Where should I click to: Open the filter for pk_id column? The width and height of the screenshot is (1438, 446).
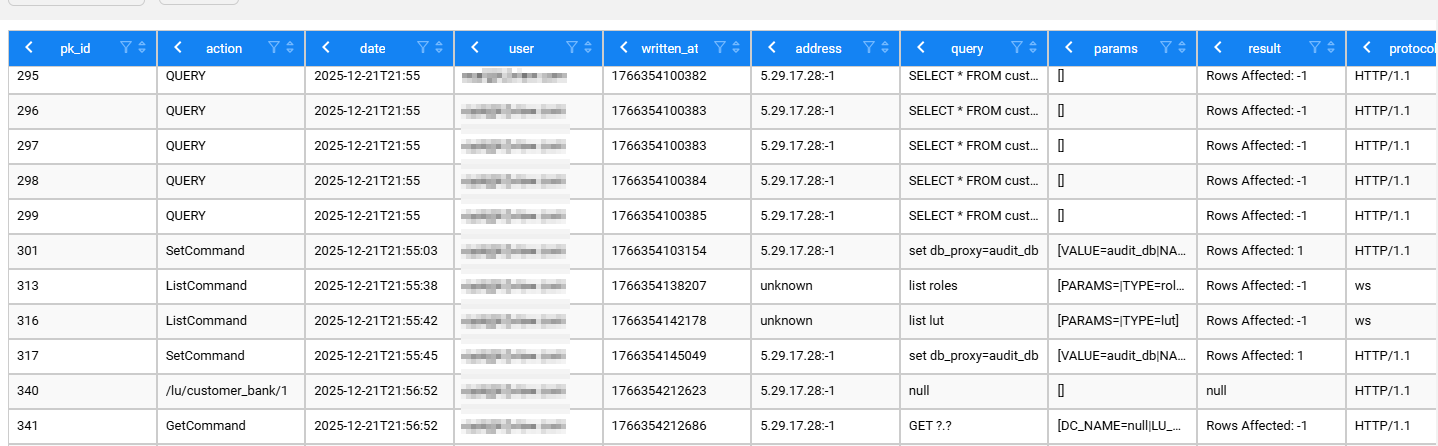point(125,47)
